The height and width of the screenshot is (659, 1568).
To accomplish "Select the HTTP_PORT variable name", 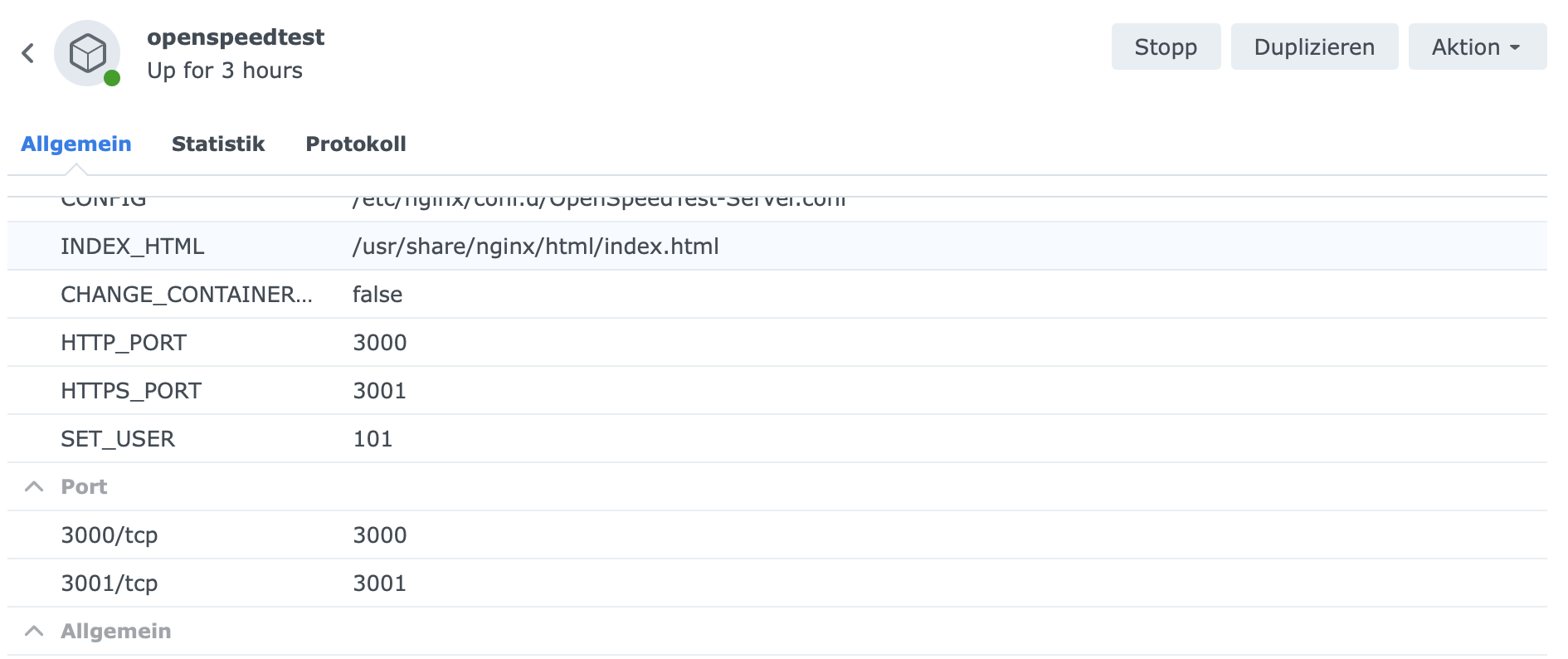I will tap(124, 343).
